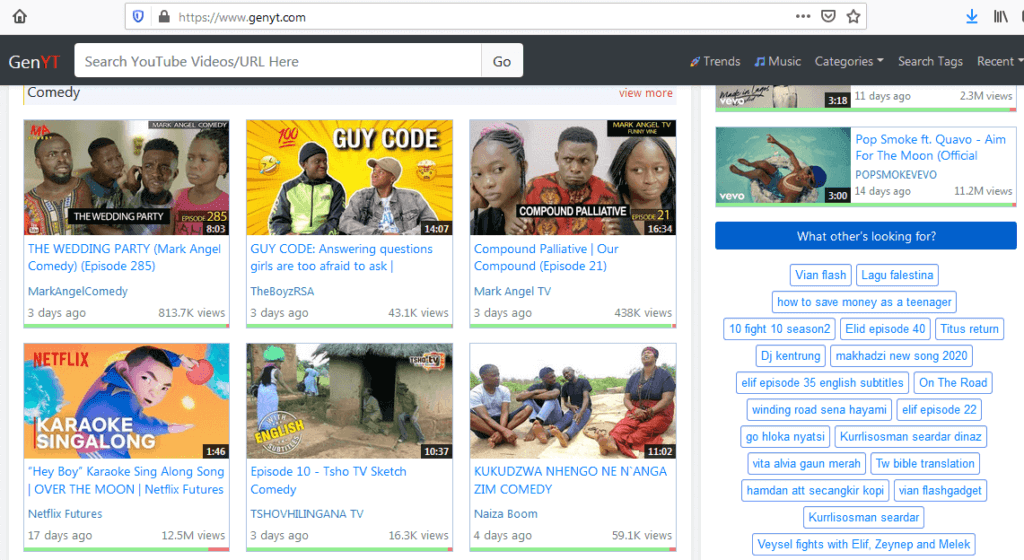
Task: Click TSHOVHILINGANA TV channel name
Action: pos(307,514)
